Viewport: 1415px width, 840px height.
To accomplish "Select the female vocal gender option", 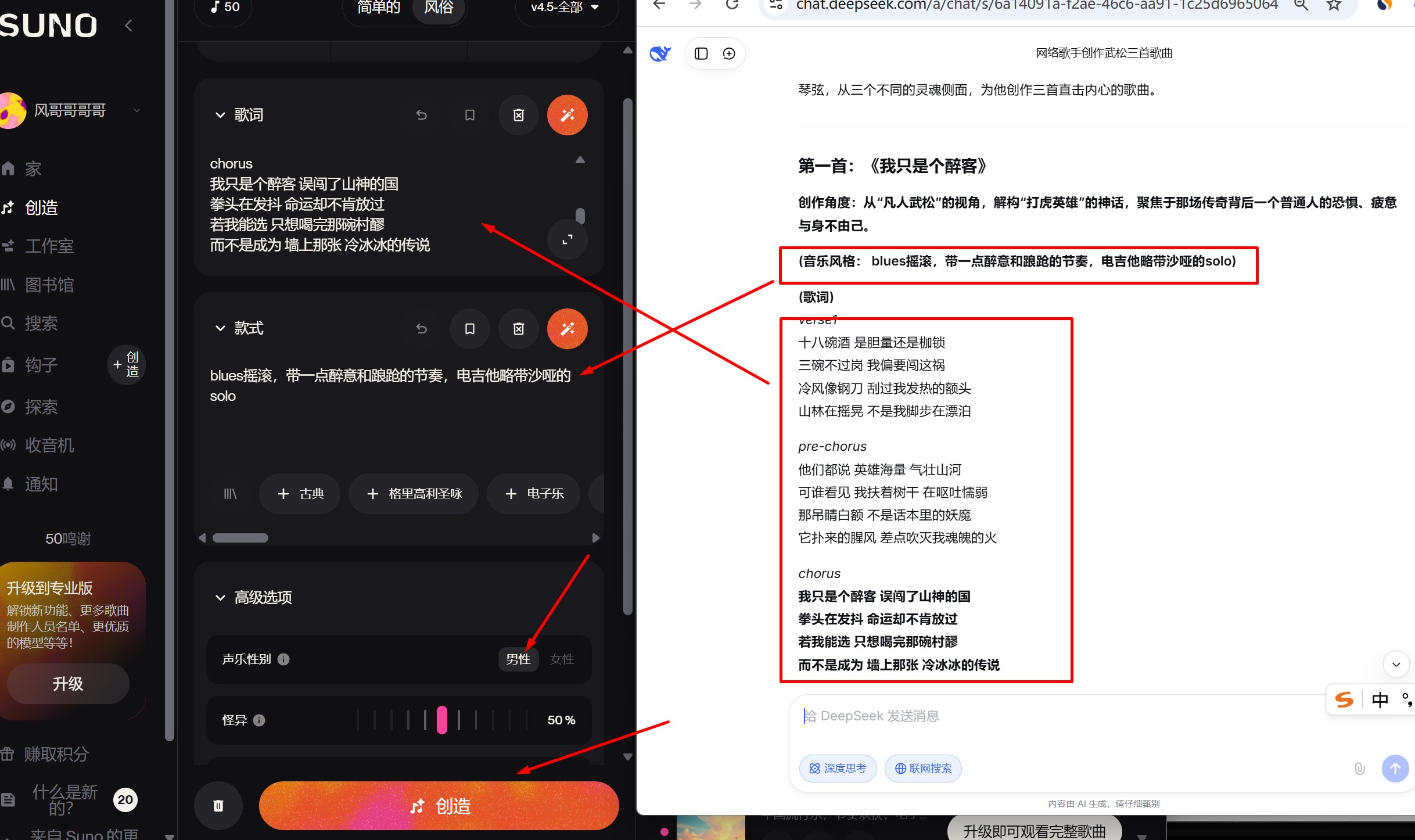I will click(x=562, y=659).
